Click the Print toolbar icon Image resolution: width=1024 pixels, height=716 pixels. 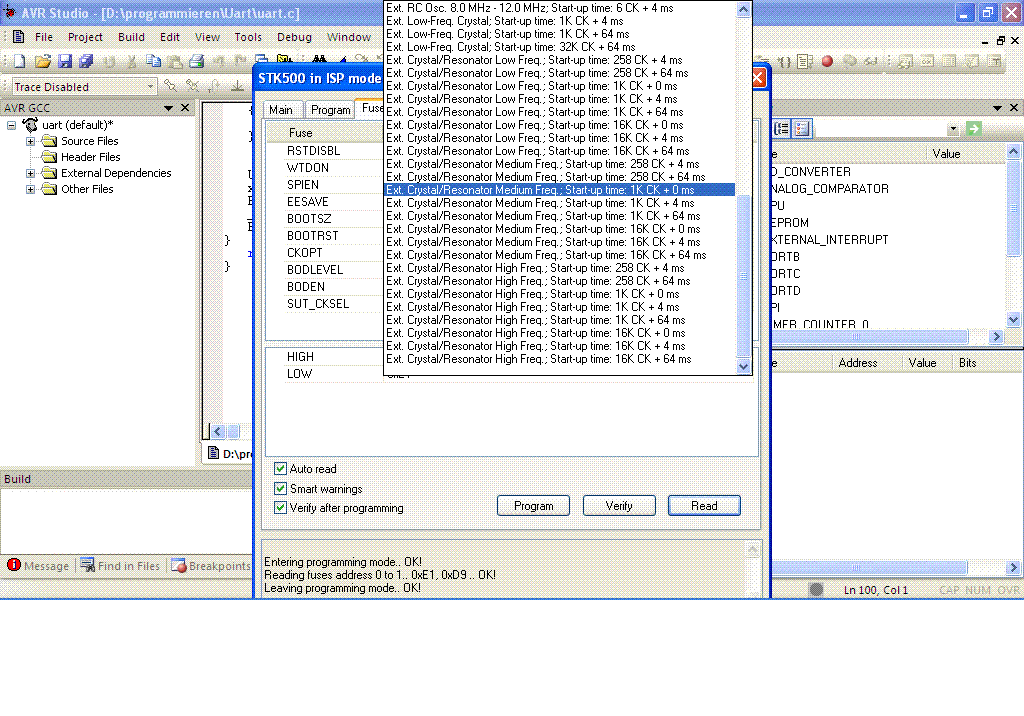[197, 61]
